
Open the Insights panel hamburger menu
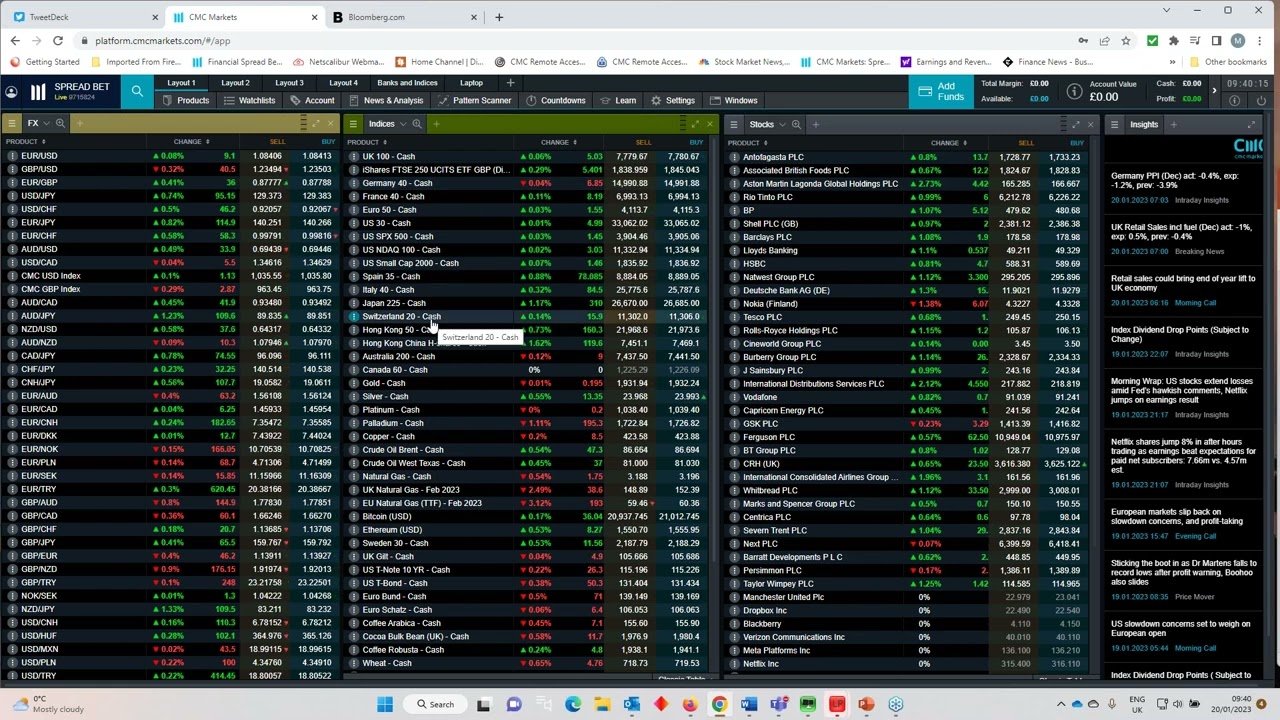point(1114,124)
